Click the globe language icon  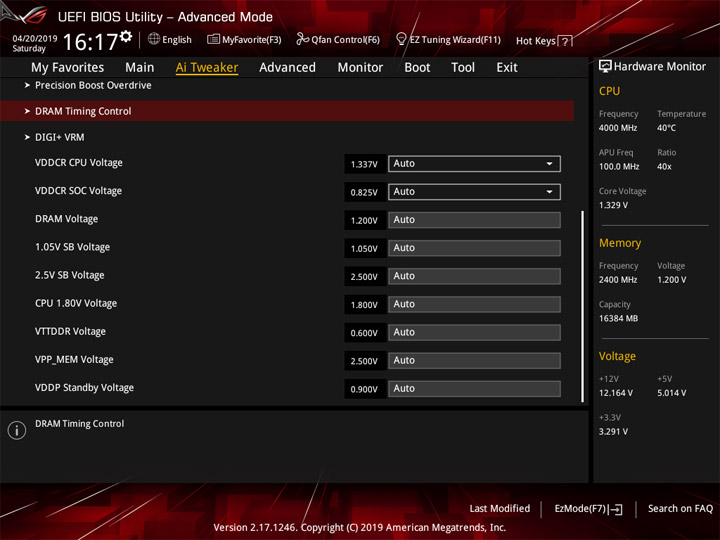[154, 39]
